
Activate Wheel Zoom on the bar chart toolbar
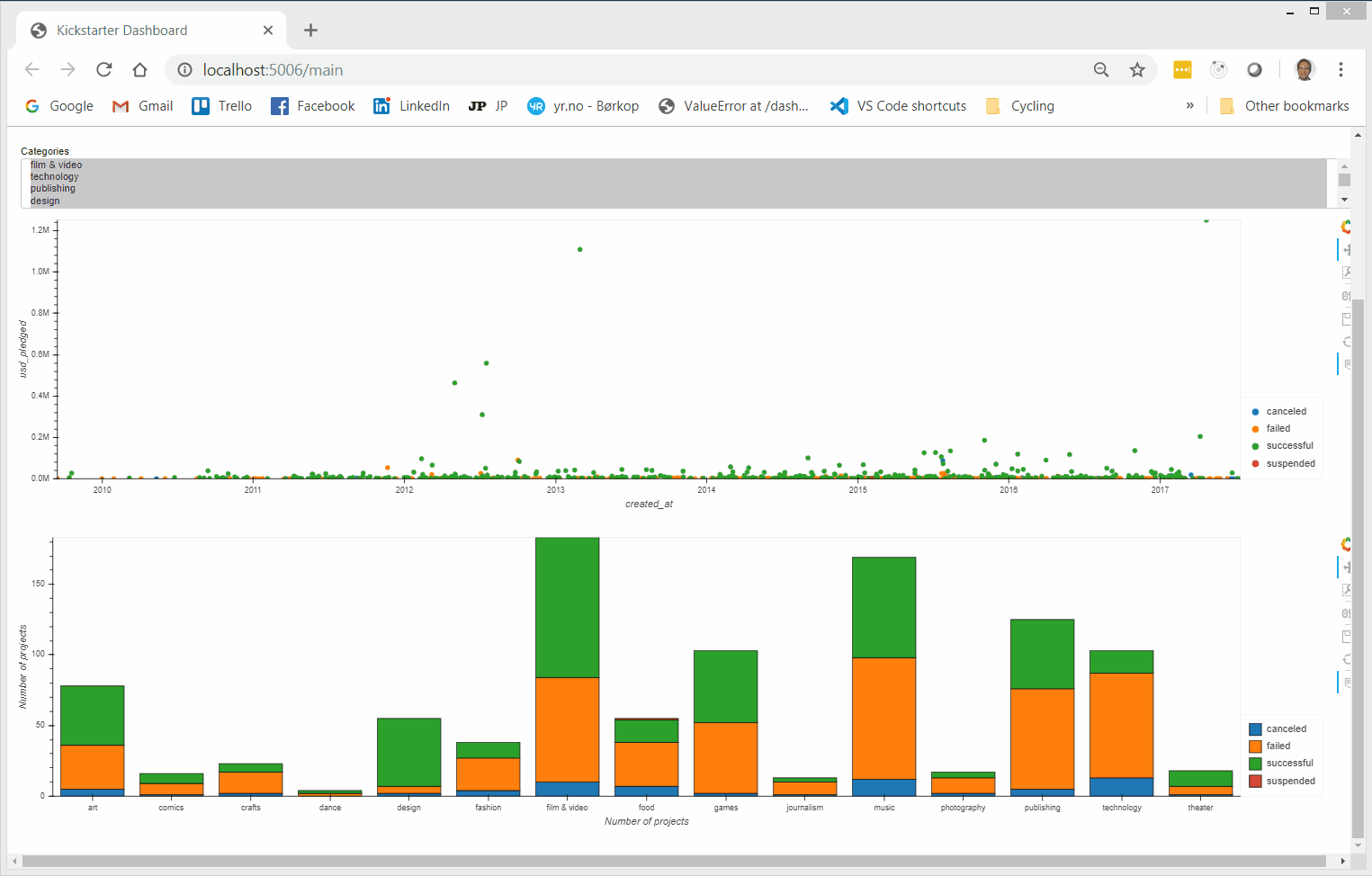coord(1346,613)
